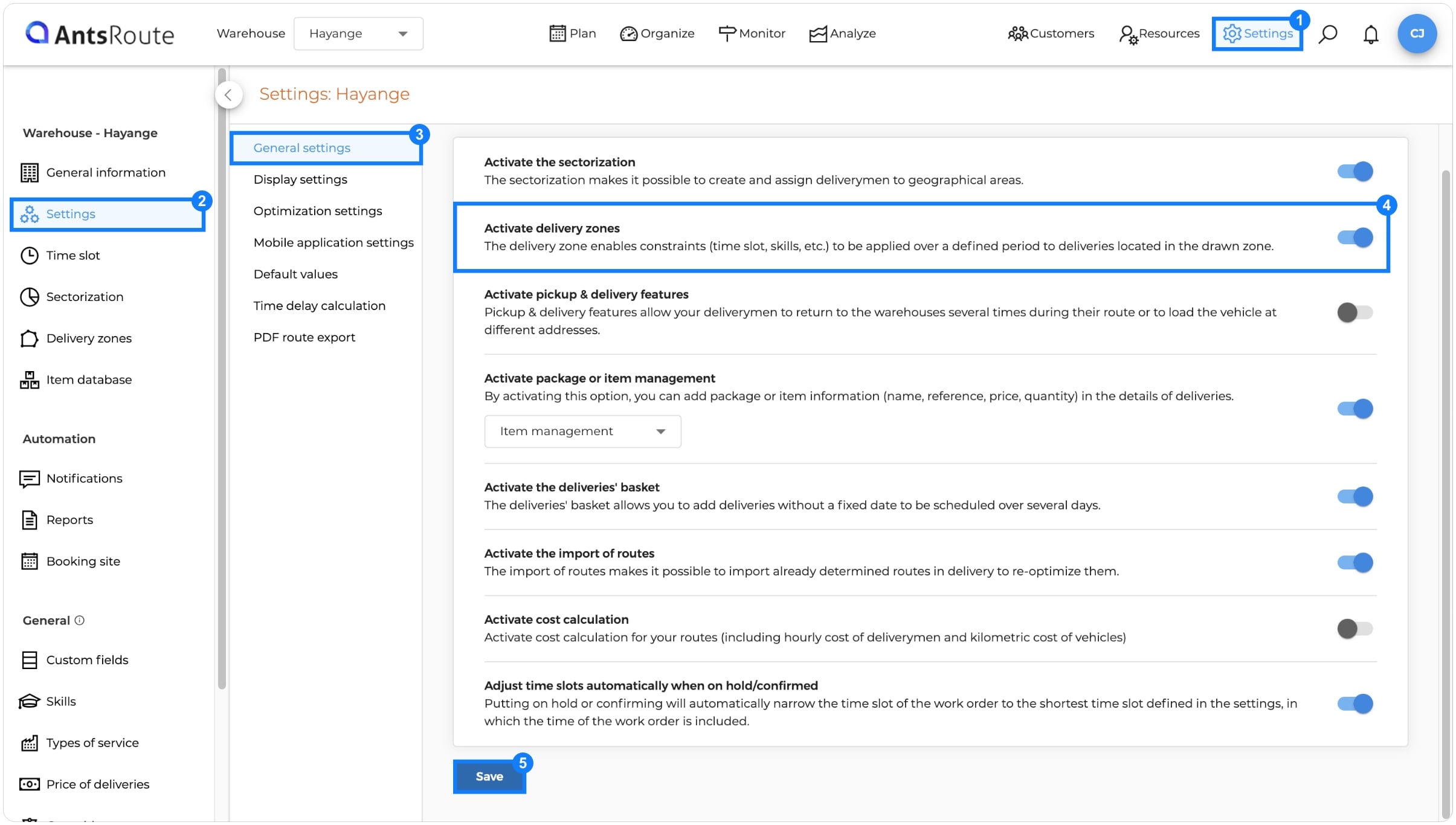Click the Organize gauge icon
The height and width of the screenshot is (825, 1456).
pos(628,34)
